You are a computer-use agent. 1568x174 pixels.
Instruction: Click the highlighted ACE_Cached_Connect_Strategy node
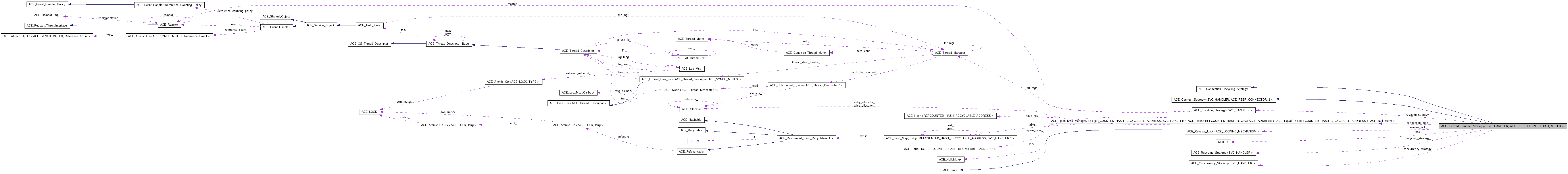[x=1503, y=126]
